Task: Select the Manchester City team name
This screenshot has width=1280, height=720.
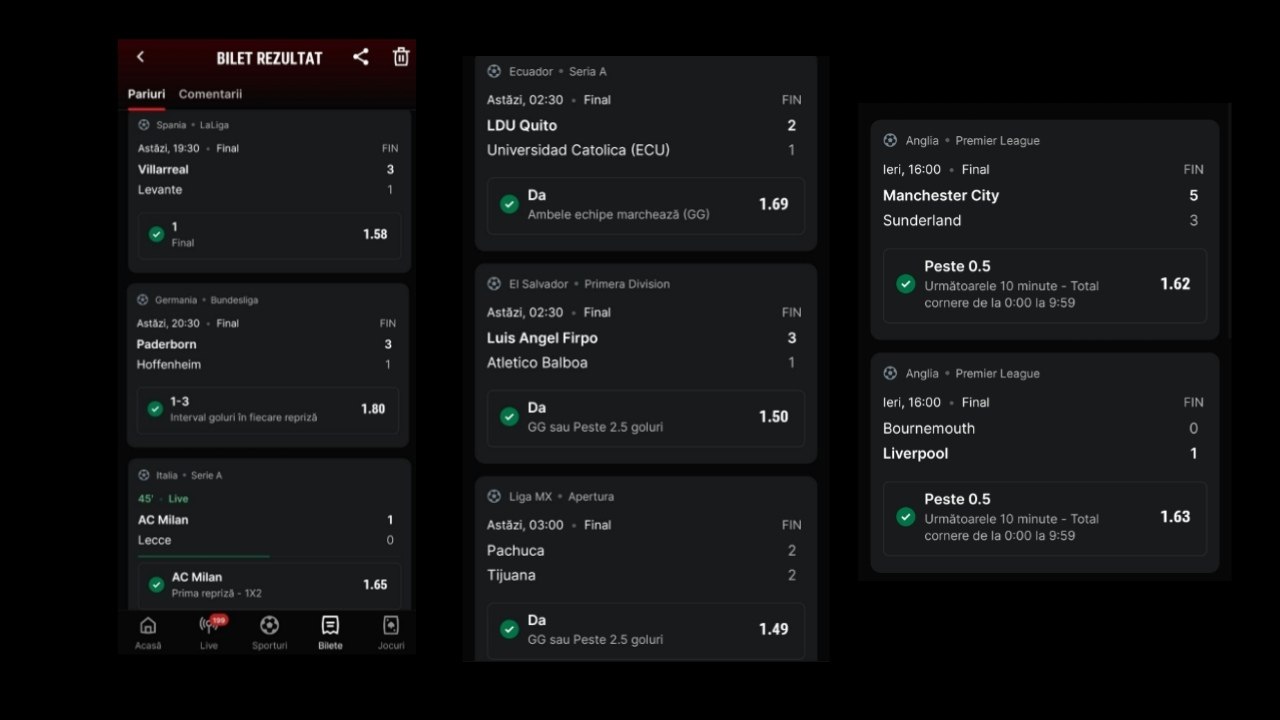Action: pos(941,195)
